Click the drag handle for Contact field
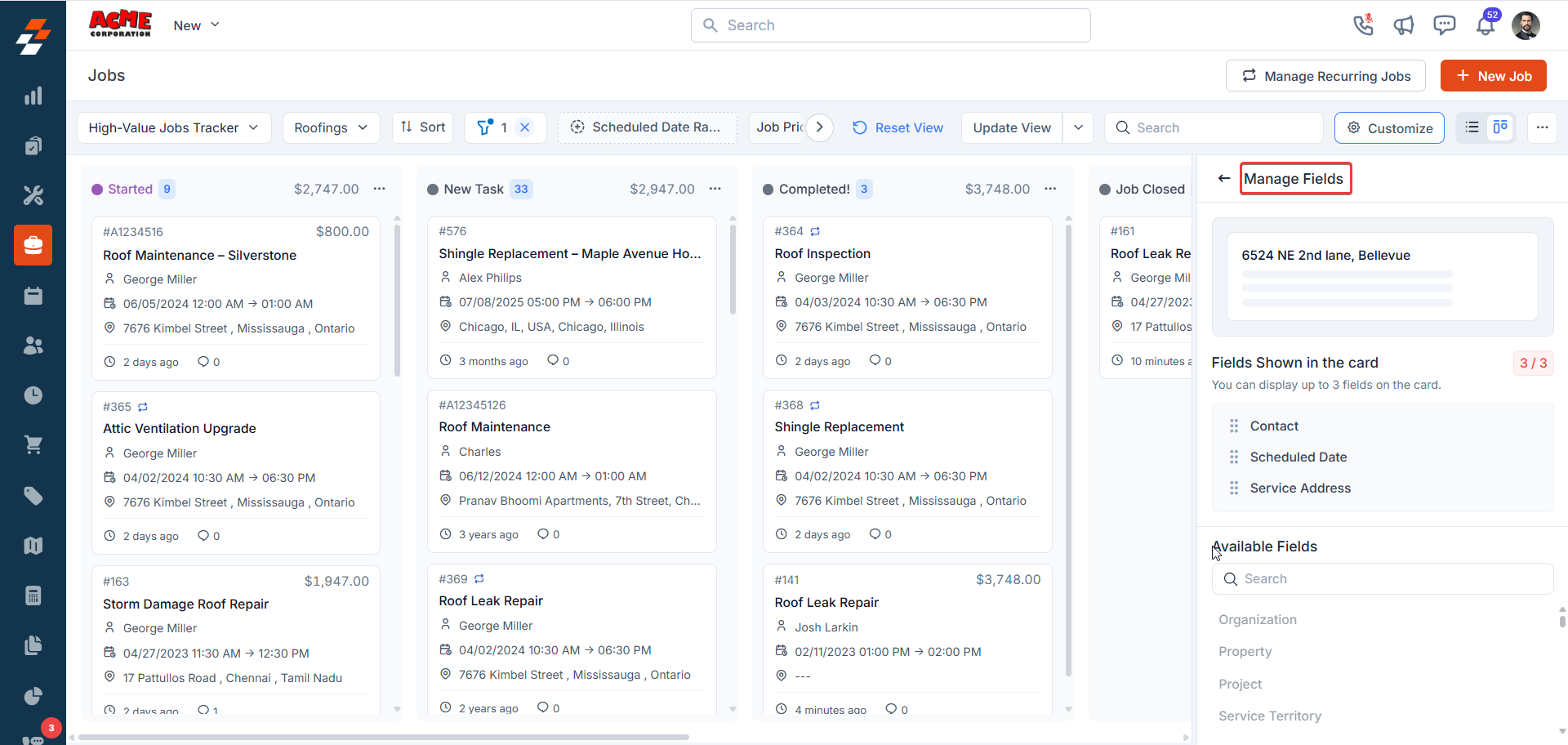The width and height of the screenshot is (1568, 745). [1234, 426]
